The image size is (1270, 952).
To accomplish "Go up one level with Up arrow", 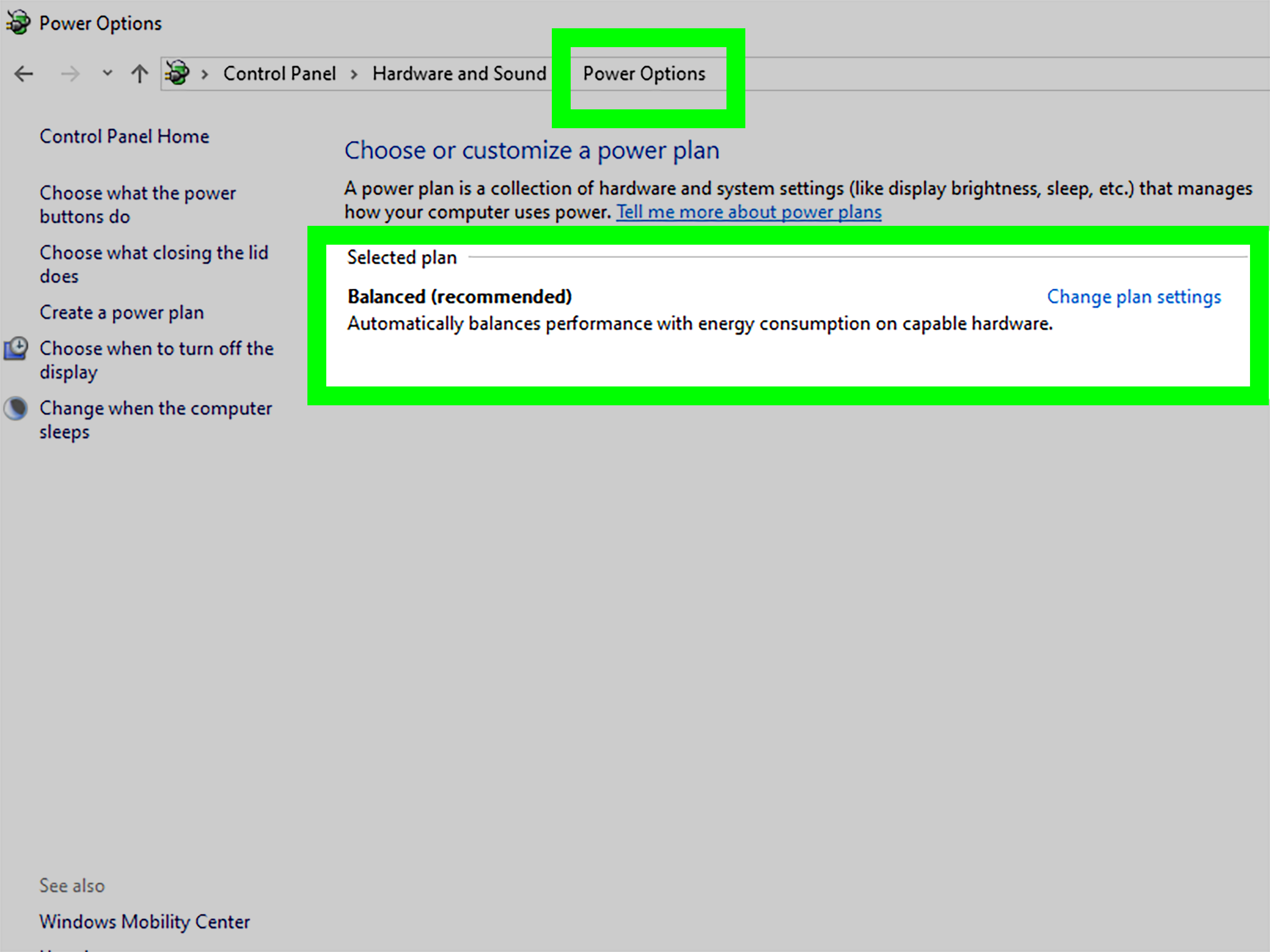I will (140, 74).
